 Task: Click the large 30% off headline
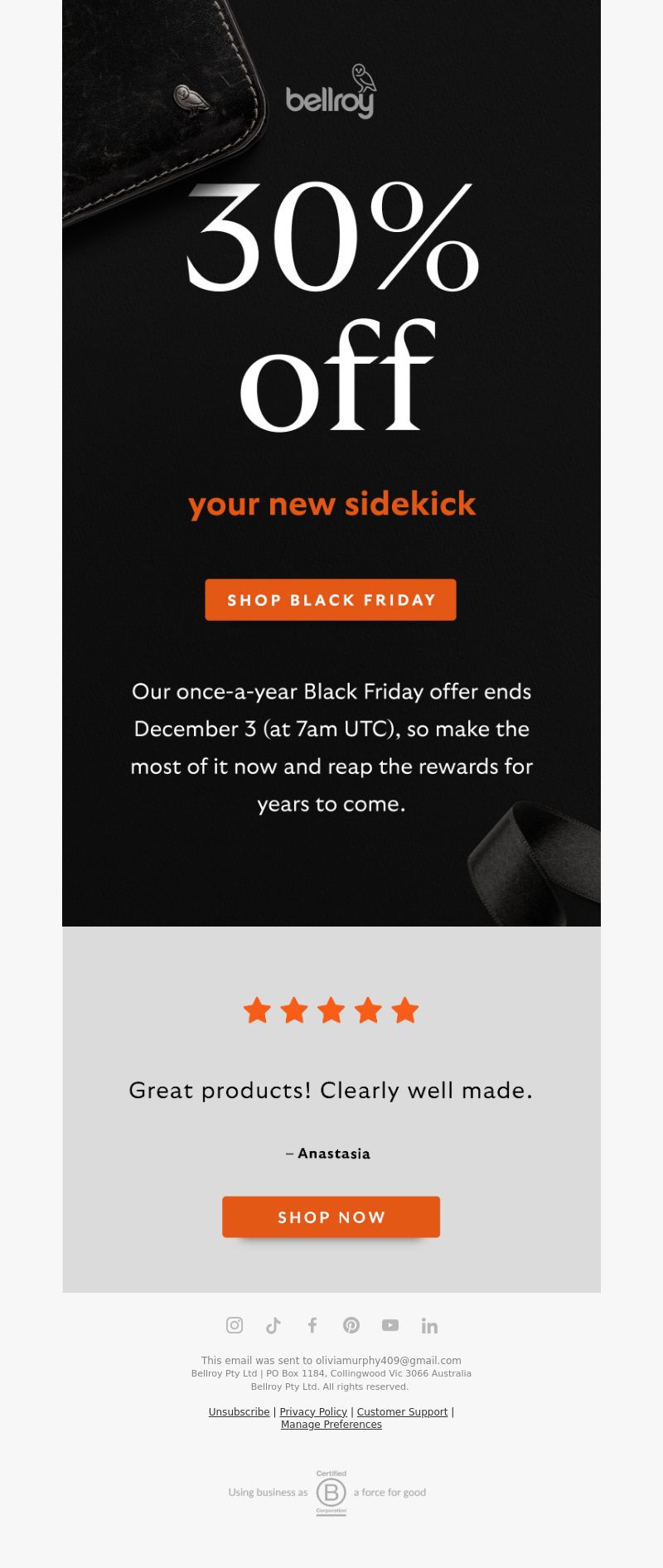[x=331, y=307]
